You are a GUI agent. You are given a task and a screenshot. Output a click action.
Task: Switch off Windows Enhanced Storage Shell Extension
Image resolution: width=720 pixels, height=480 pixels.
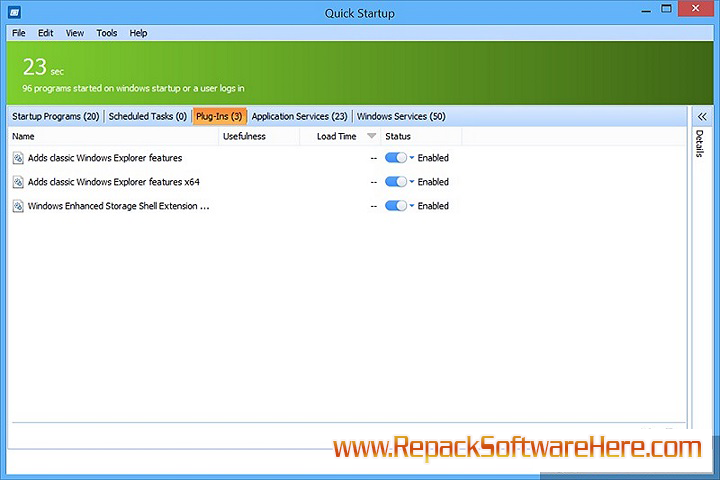coord(395,205)
